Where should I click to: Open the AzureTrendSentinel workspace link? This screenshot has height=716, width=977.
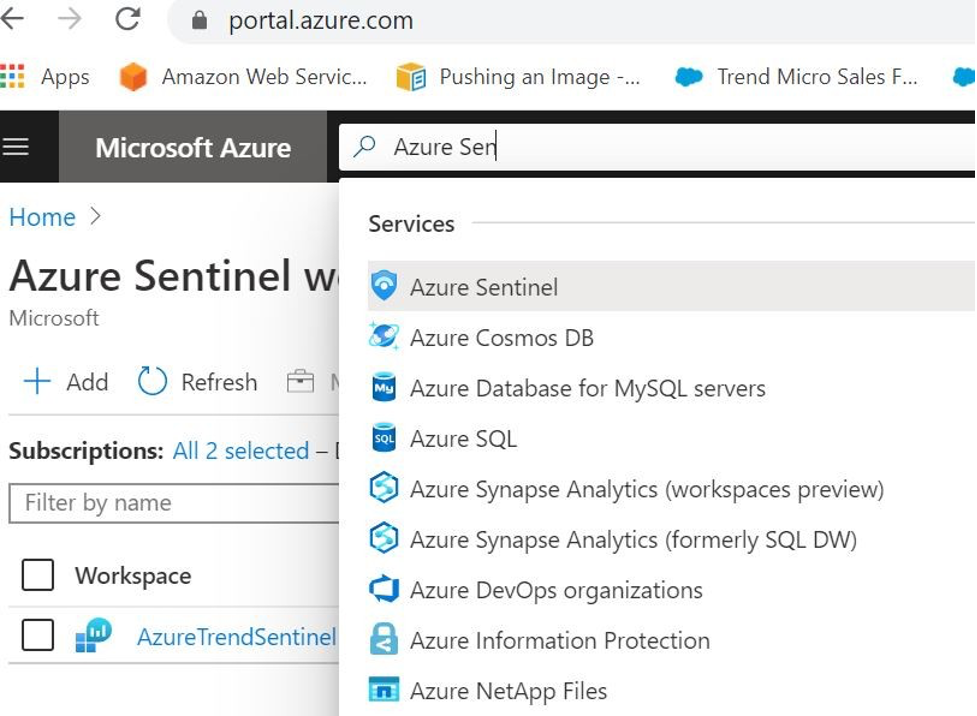(x=237, y=637)
